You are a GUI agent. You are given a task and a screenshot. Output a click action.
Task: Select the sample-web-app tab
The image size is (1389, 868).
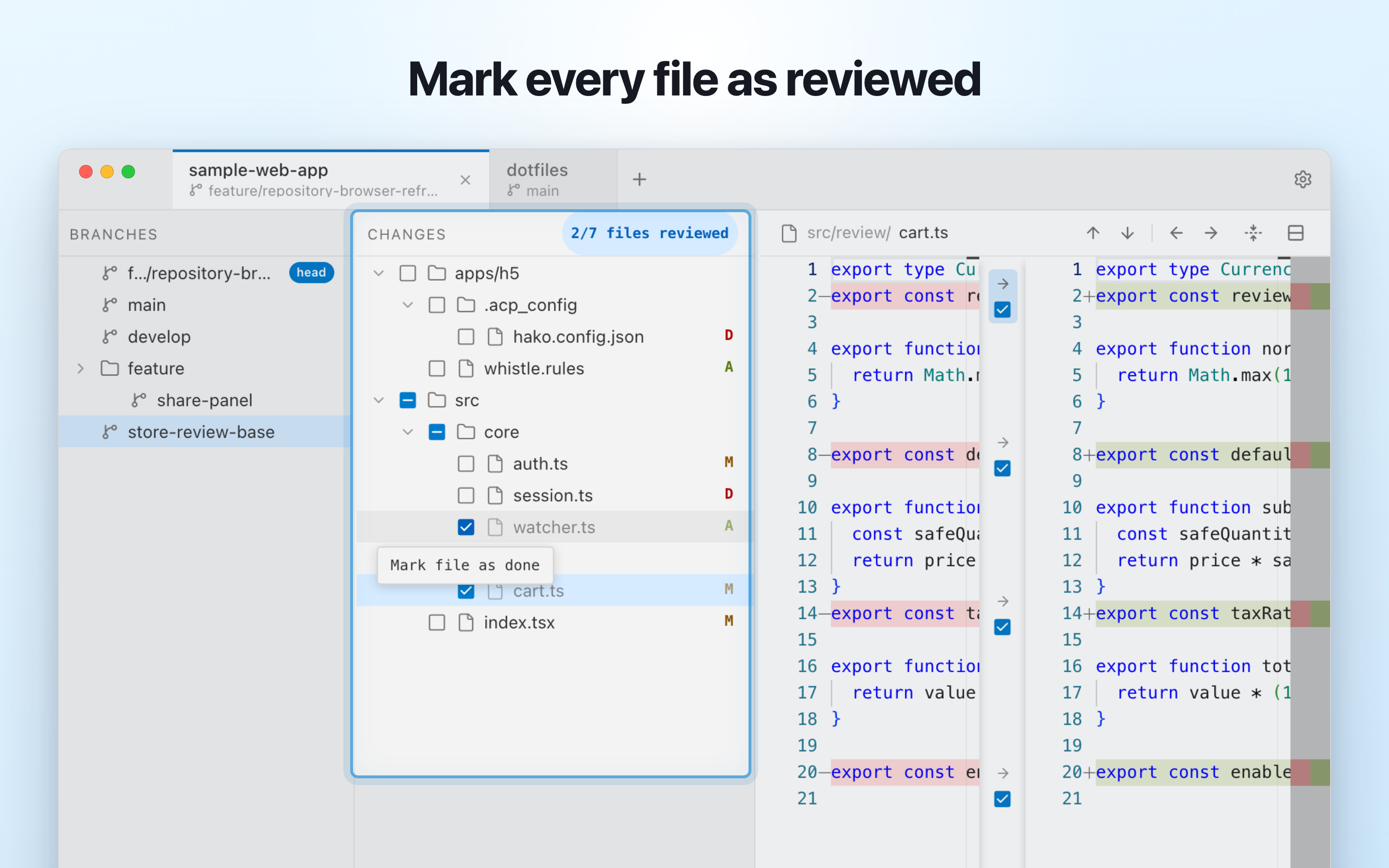pos(330,180)
